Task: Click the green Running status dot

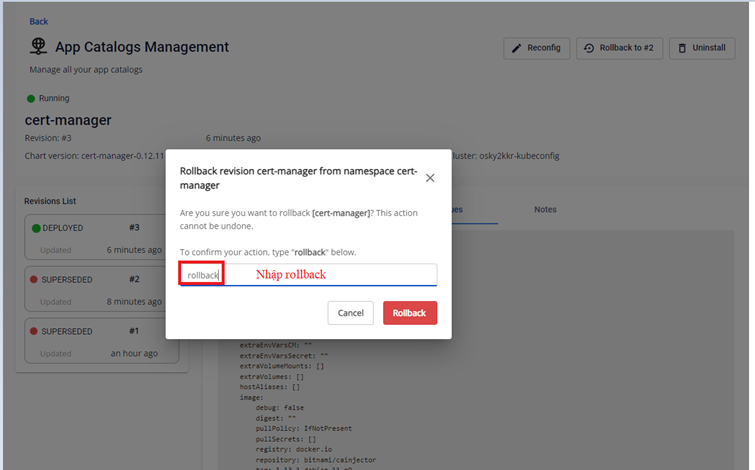Action: pyautogui.click(x=30, y=99)
